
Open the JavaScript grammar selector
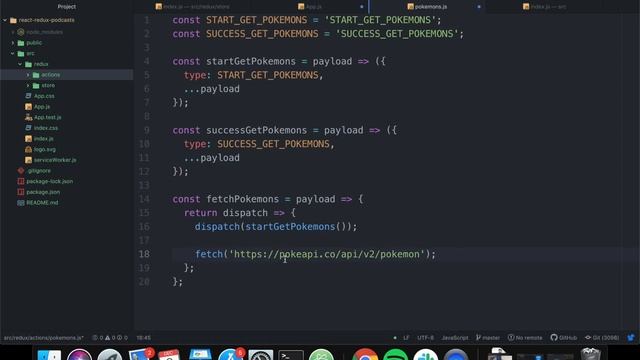455,338
